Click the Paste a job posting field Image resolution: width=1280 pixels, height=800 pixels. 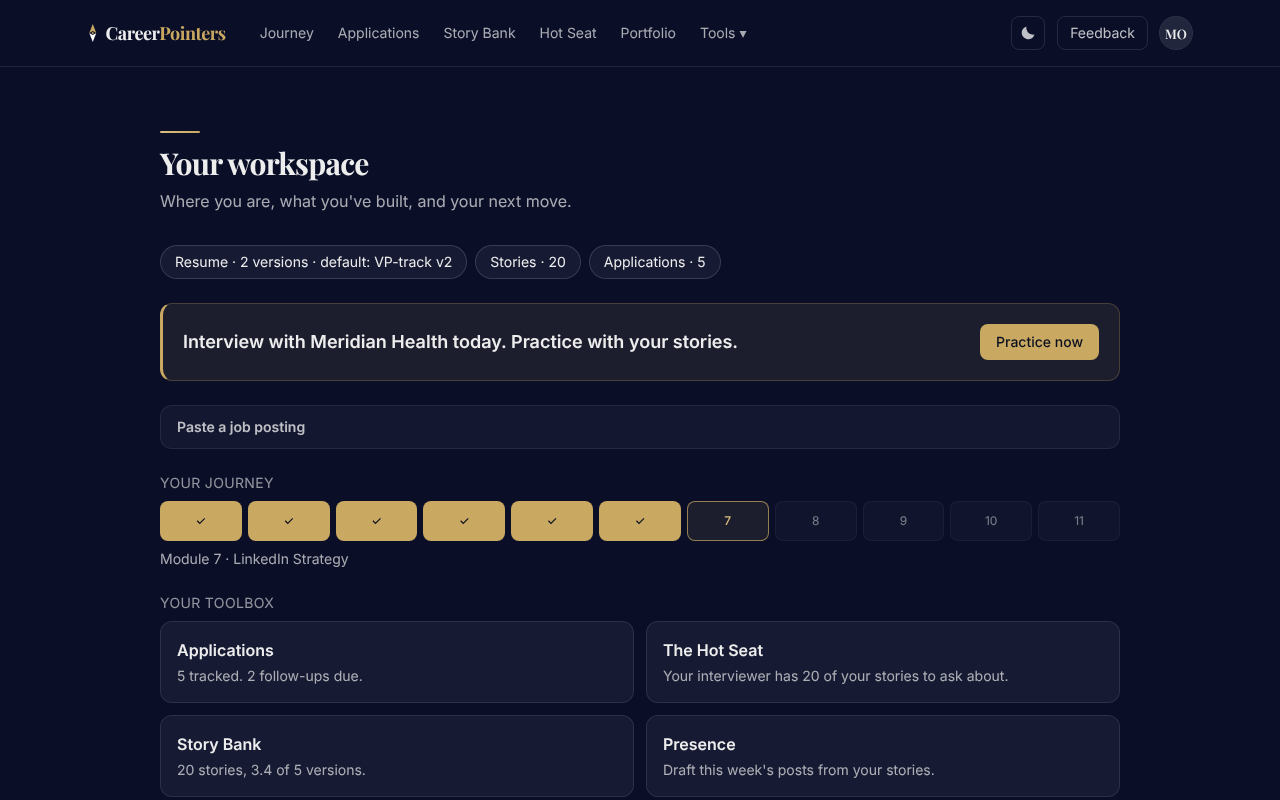pyautogui.click(x=640, y=427)
